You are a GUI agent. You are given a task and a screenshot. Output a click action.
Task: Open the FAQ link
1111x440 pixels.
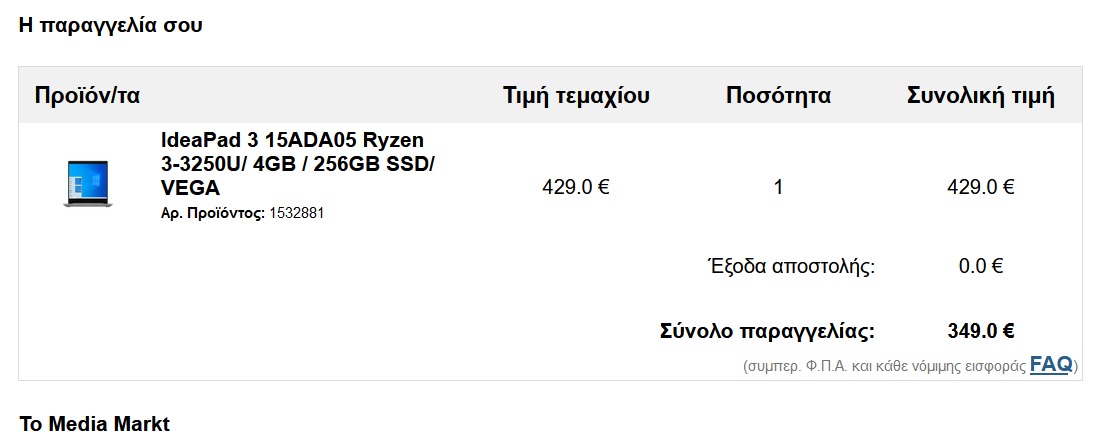tap(1050, 364)
